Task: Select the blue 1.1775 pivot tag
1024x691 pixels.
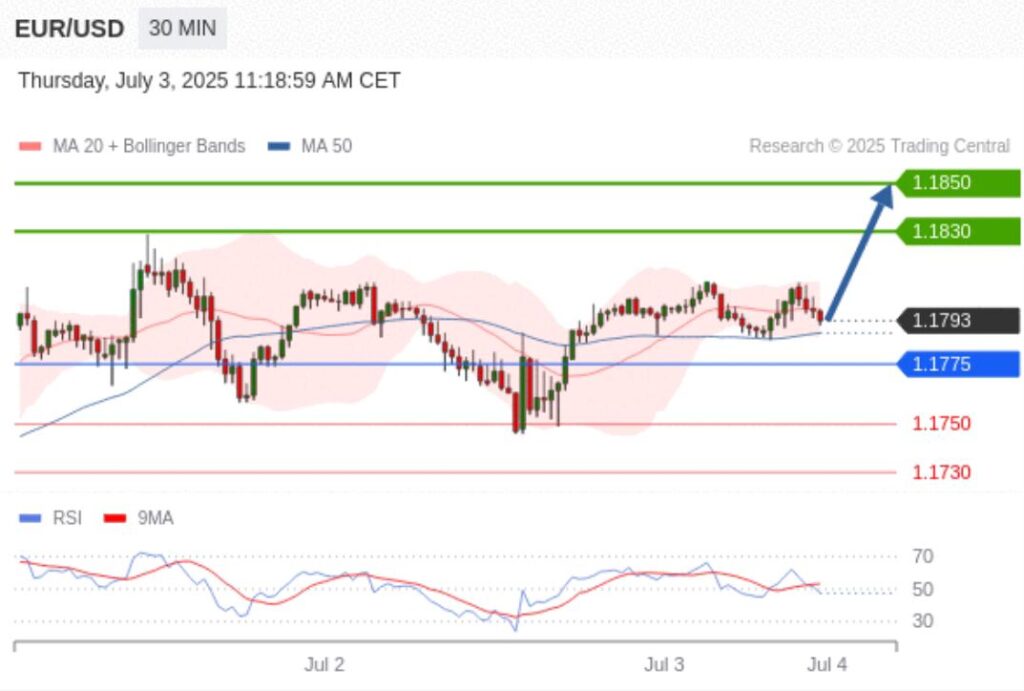Action: pyautogui.click(x=958, y=364)
